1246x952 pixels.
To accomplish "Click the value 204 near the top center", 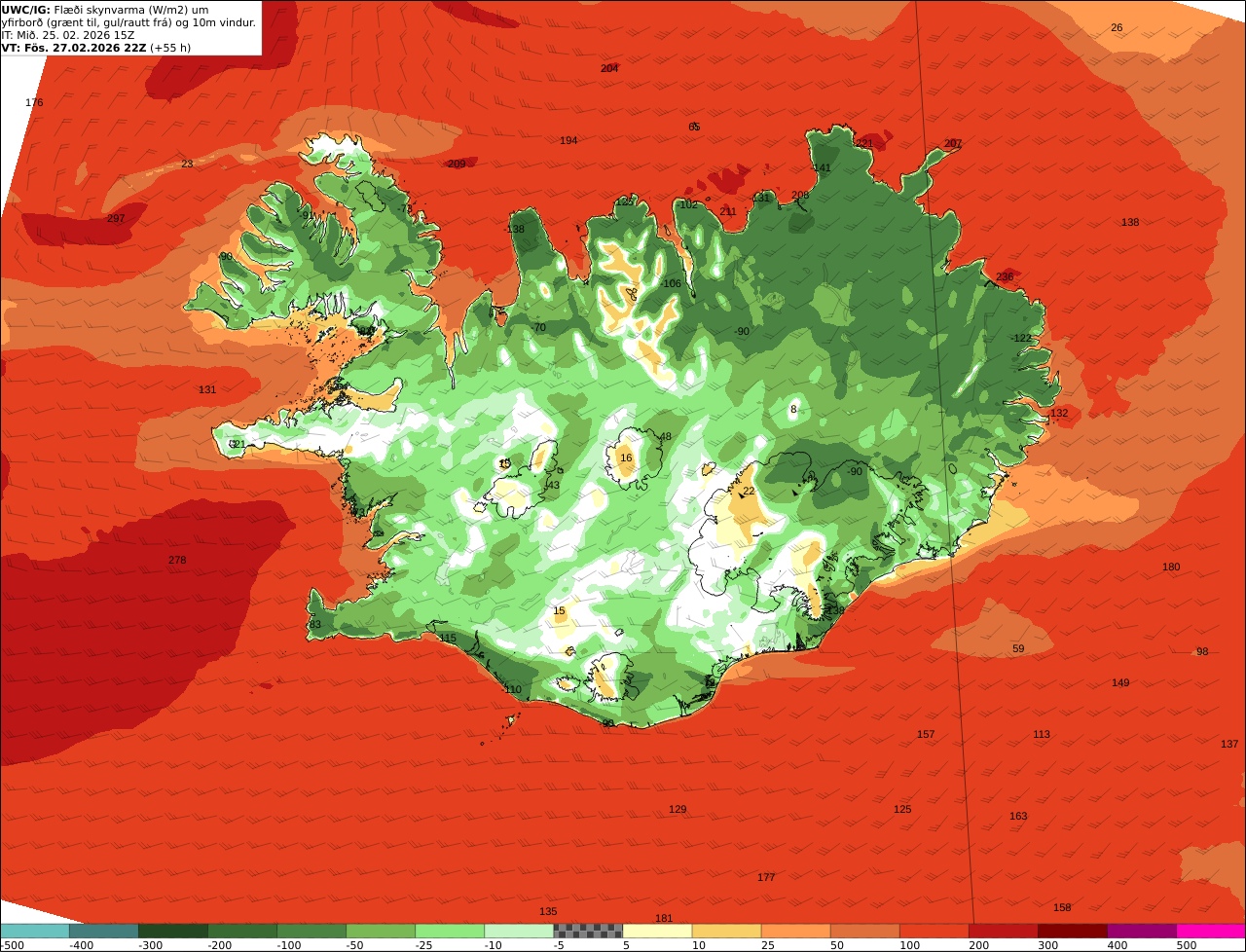I will [x=609, y=68].
